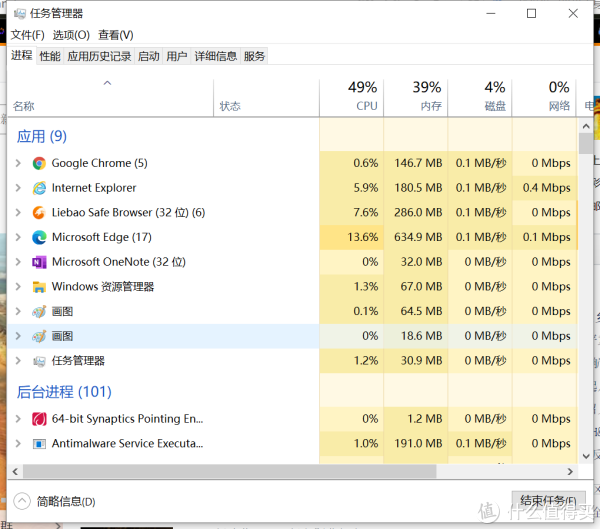Viewport: 600px width, 529px height.
Task: Switch to the 详细信息 tab
Action: pos(216,57)
